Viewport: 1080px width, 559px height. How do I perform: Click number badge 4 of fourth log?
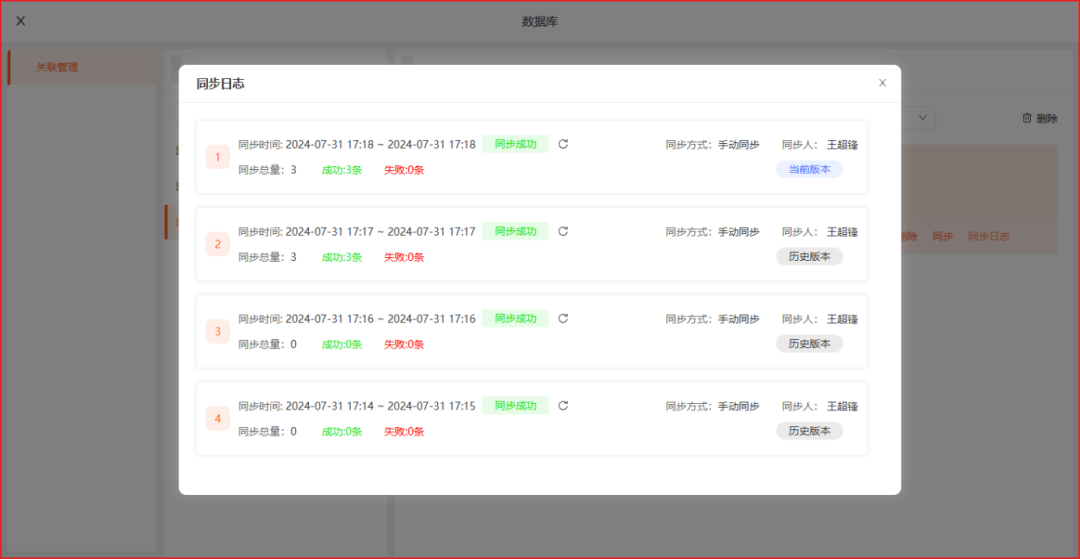pyautogui.click(x=218, y=419)
